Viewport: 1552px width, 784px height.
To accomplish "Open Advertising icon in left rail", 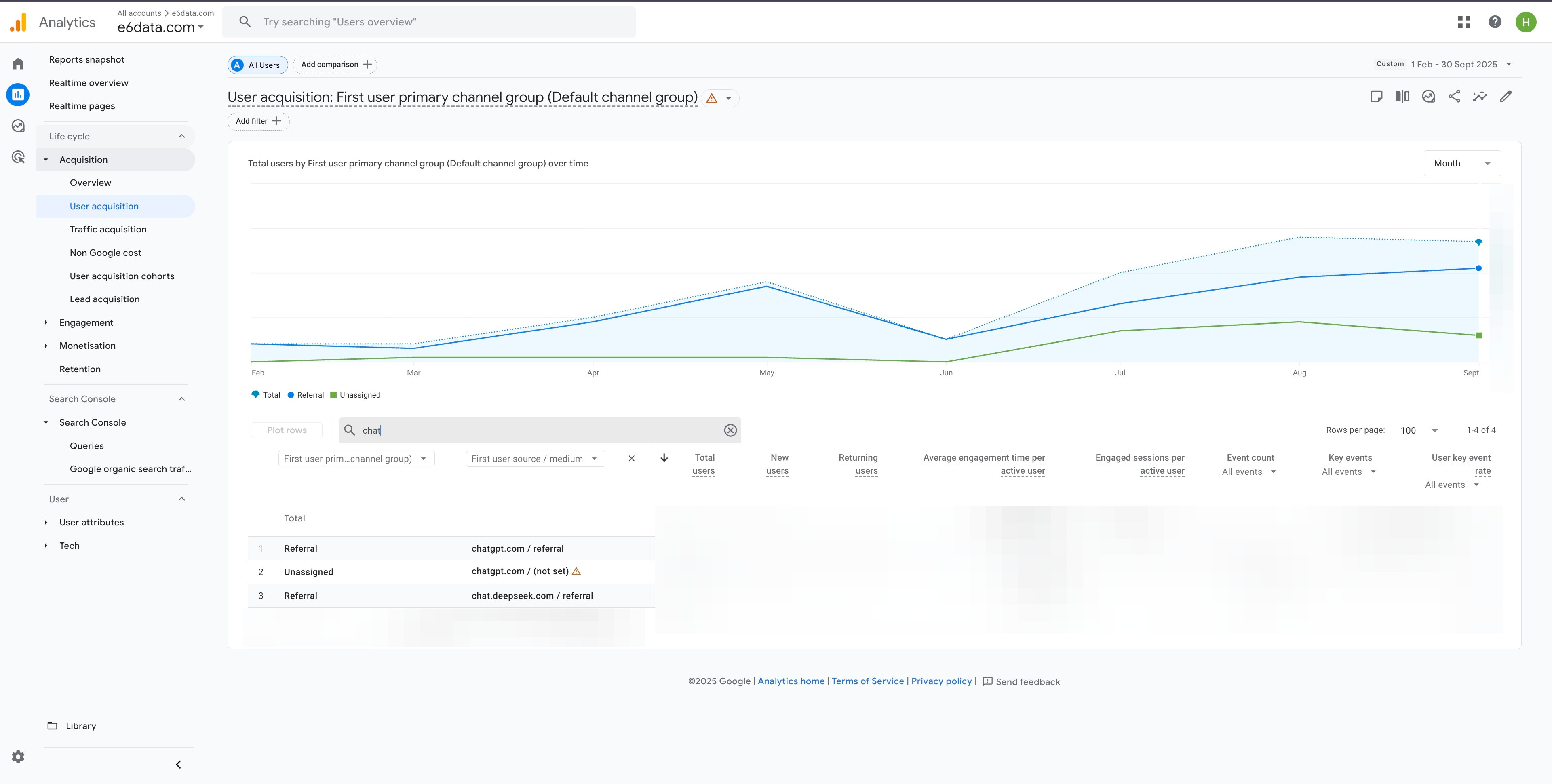I will tap(18, 157).
